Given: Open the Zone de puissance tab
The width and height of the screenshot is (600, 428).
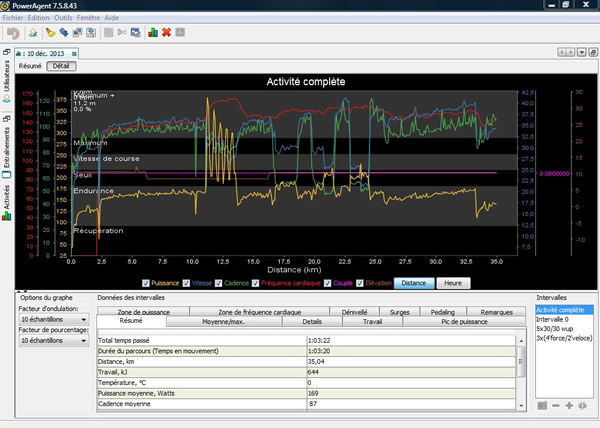Looking at the screenshot, I should 144,312.
